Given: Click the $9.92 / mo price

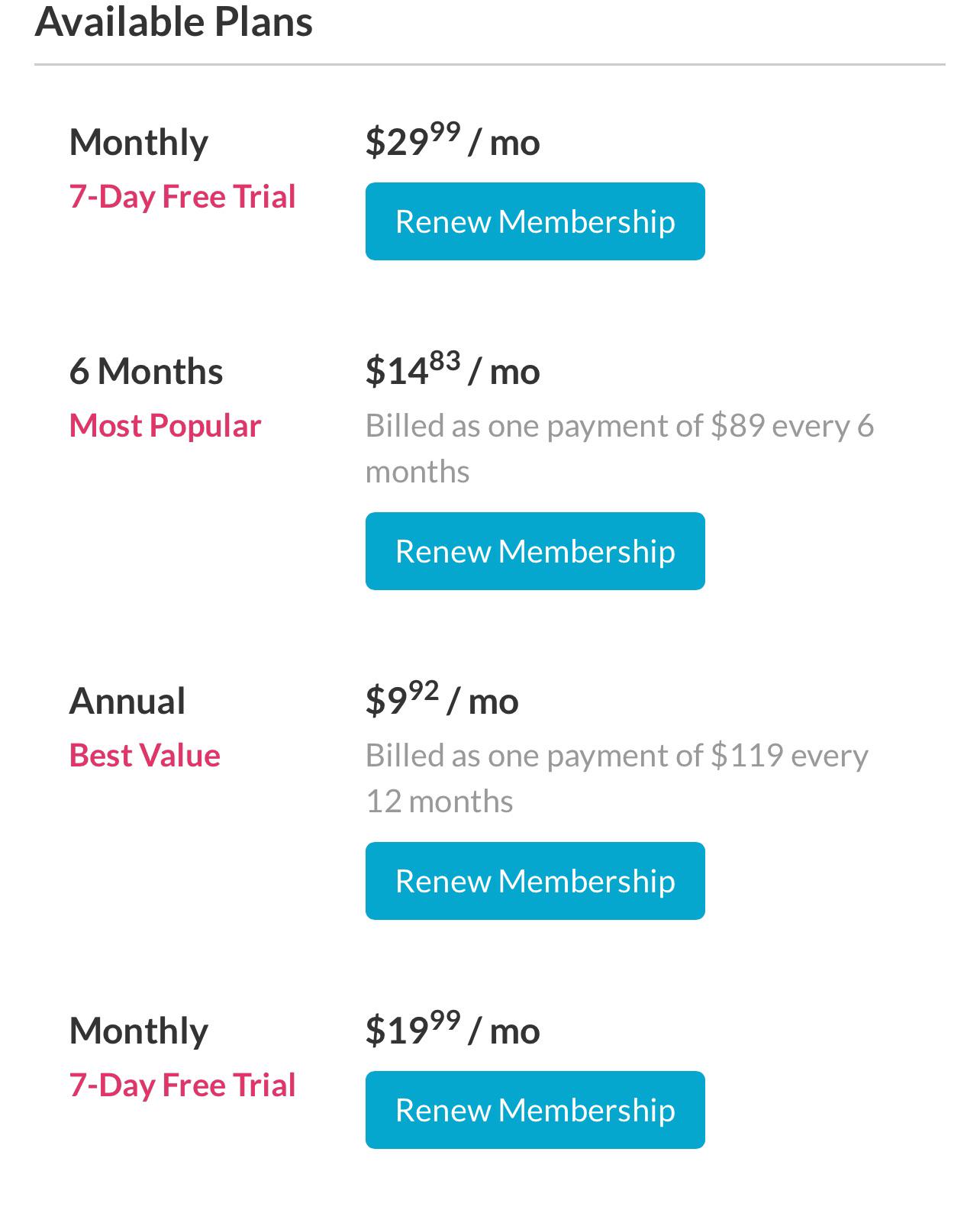Looking at the screenshot, I should (442, 700).
